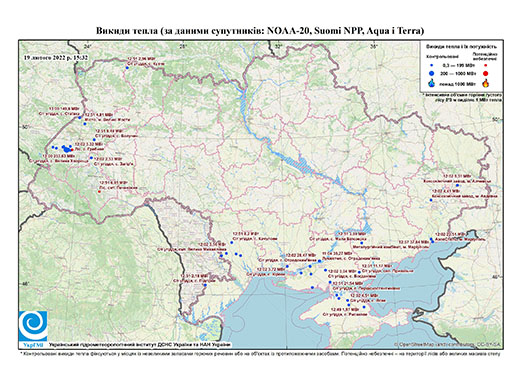Click the 200 — 1000 МВт legend label

point(459,73)
